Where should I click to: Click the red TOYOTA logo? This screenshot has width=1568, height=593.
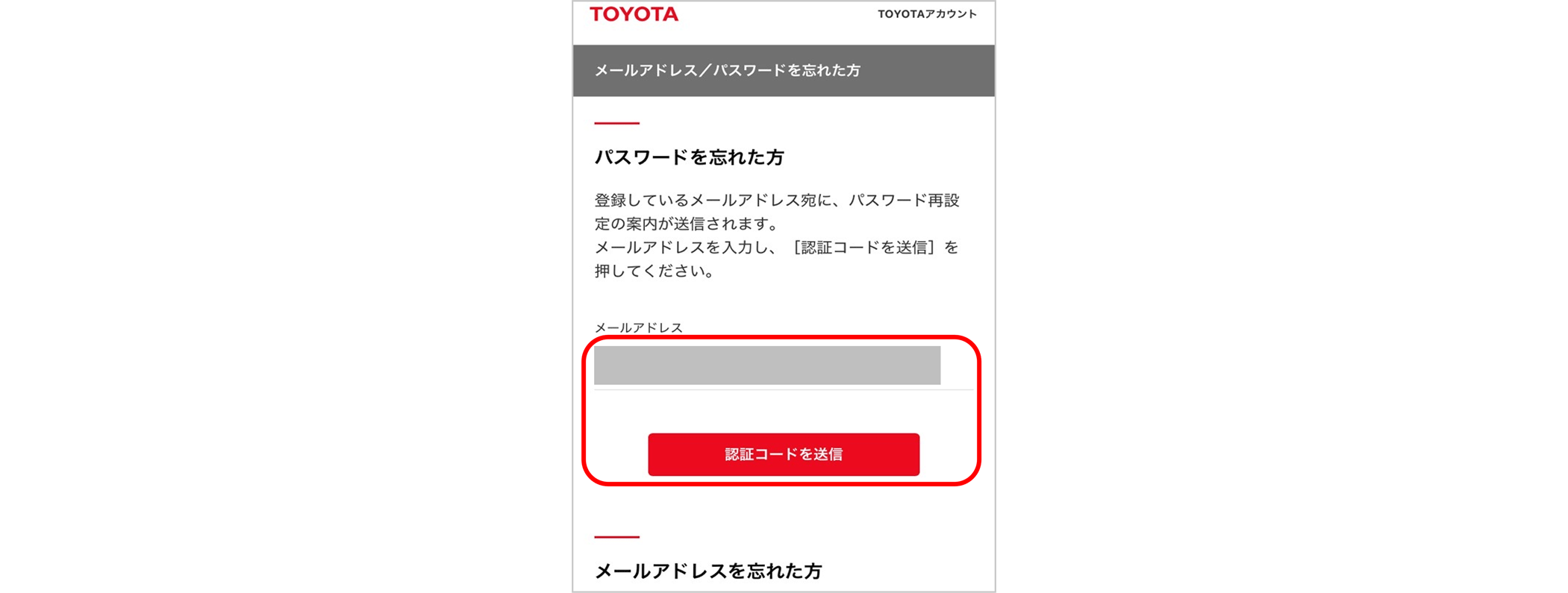pyautogui.click(x=634, y=14)
